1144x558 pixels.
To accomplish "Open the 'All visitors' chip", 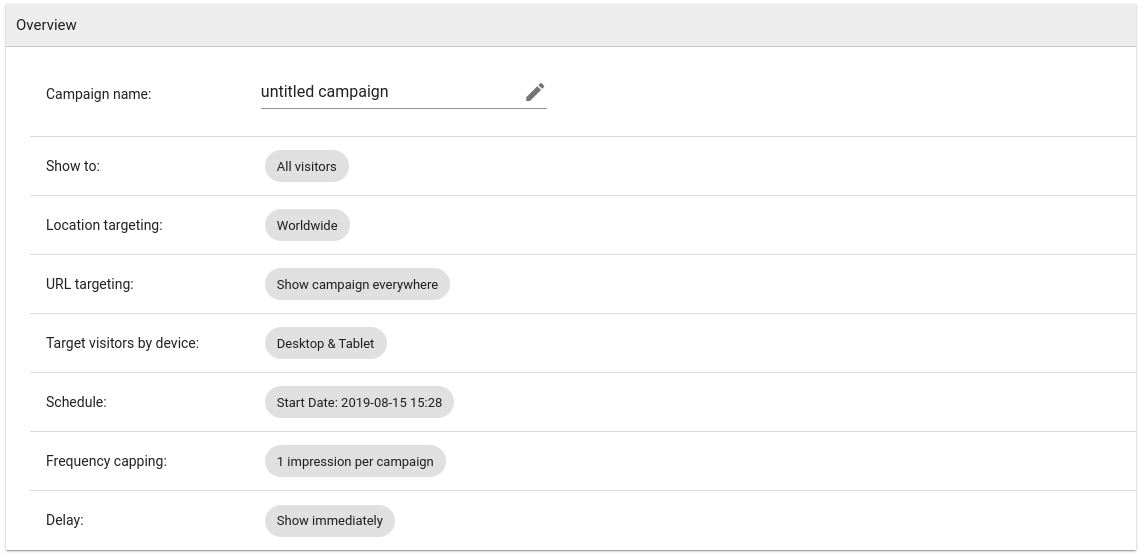I will [306, 166].
